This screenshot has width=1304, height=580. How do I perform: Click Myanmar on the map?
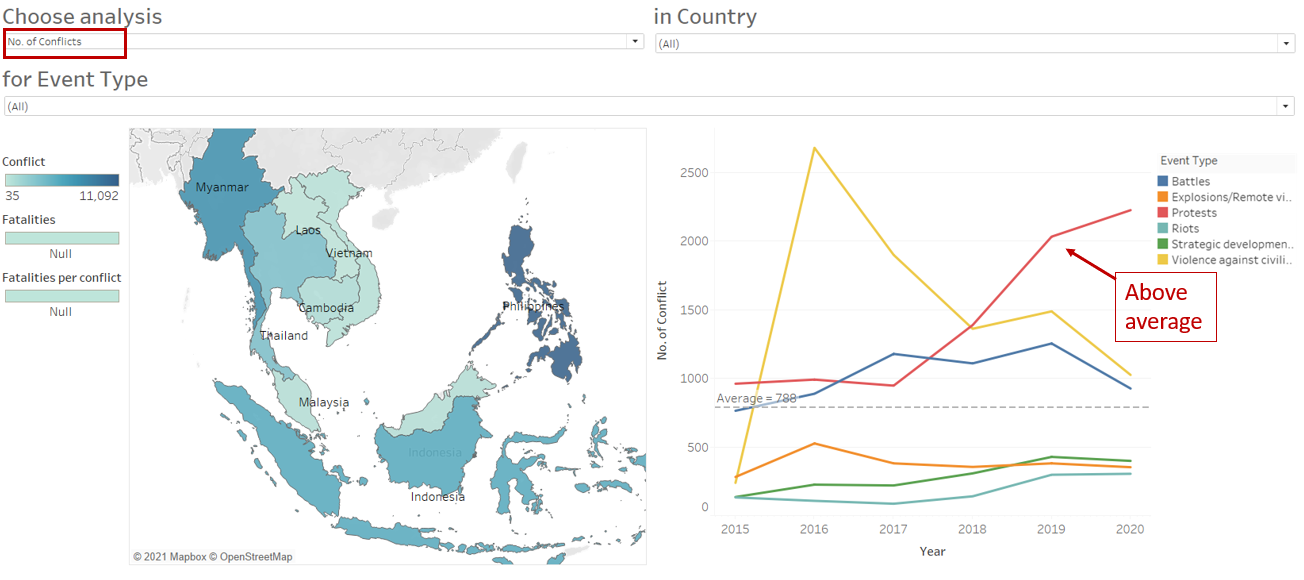click(221, 187)
